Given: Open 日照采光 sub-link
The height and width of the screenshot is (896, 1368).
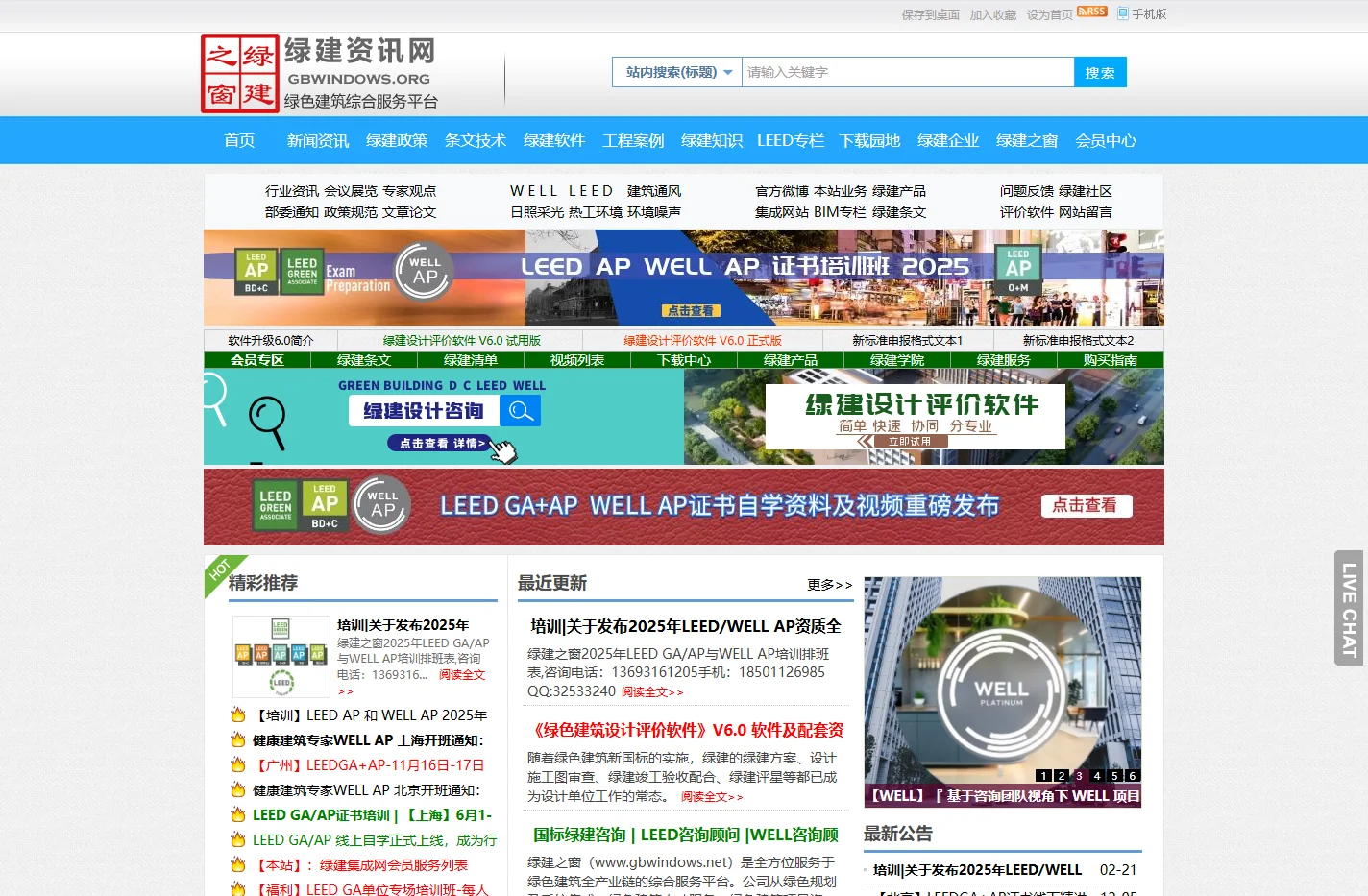Looking at the screenshot, I should tap(537, 212).
